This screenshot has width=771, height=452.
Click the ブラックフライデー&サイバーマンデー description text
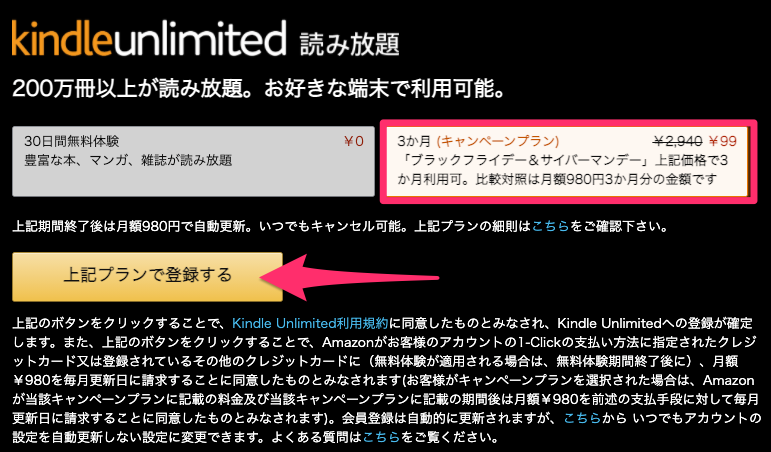563,170
